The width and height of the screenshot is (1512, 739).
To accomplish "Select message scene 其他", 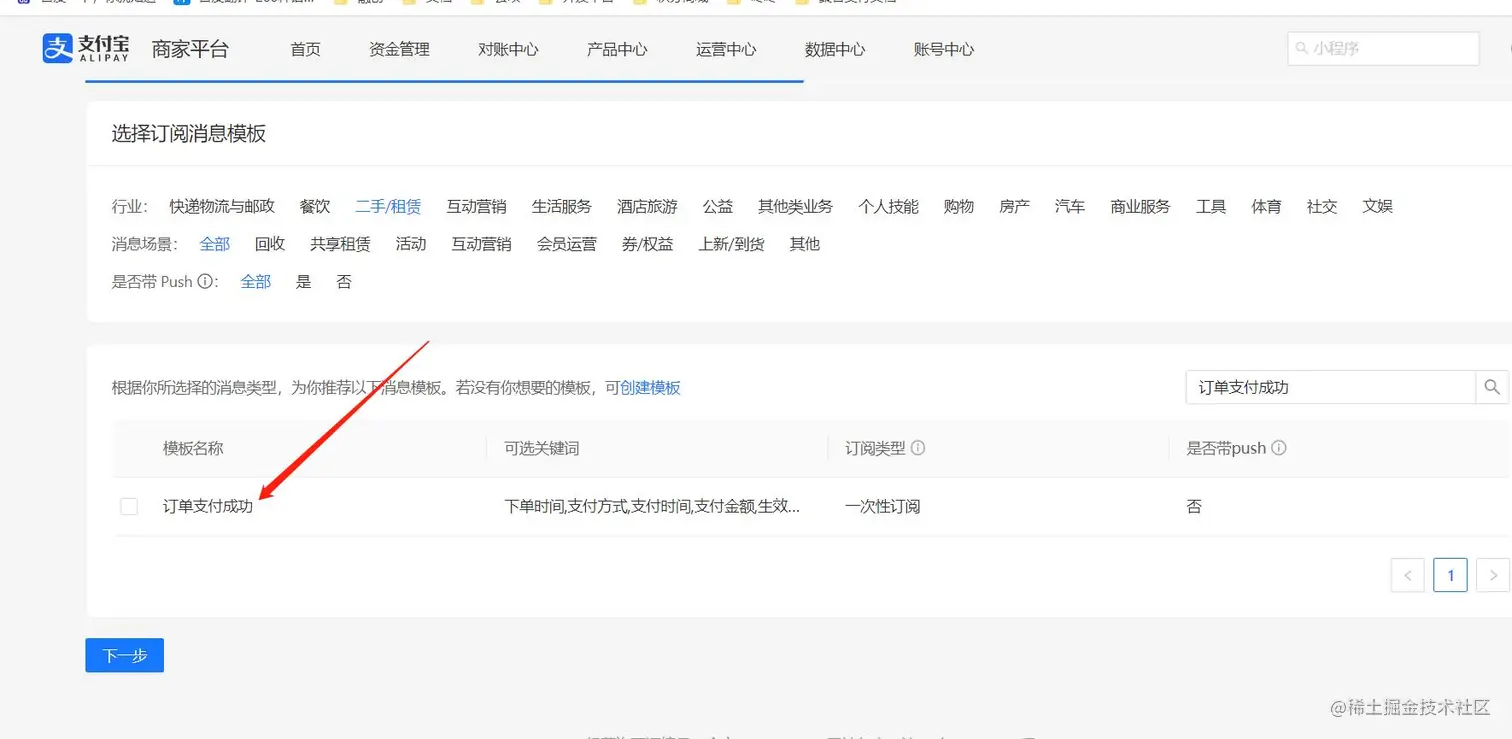I will 805,244.
